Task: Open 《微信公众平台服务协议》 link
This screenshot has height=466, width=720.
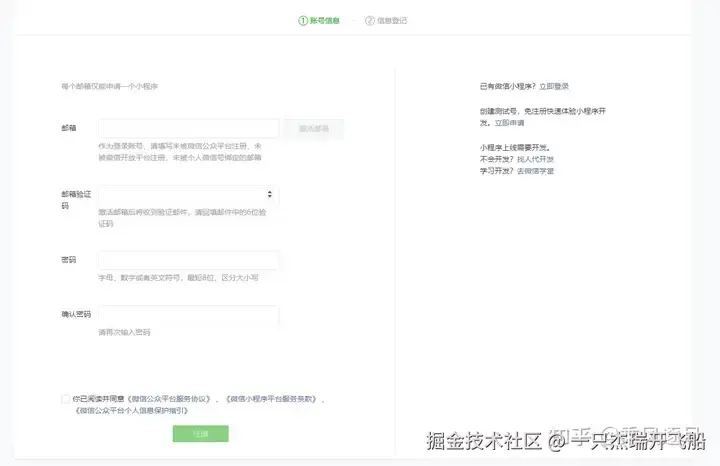Action: coord(169,399)
